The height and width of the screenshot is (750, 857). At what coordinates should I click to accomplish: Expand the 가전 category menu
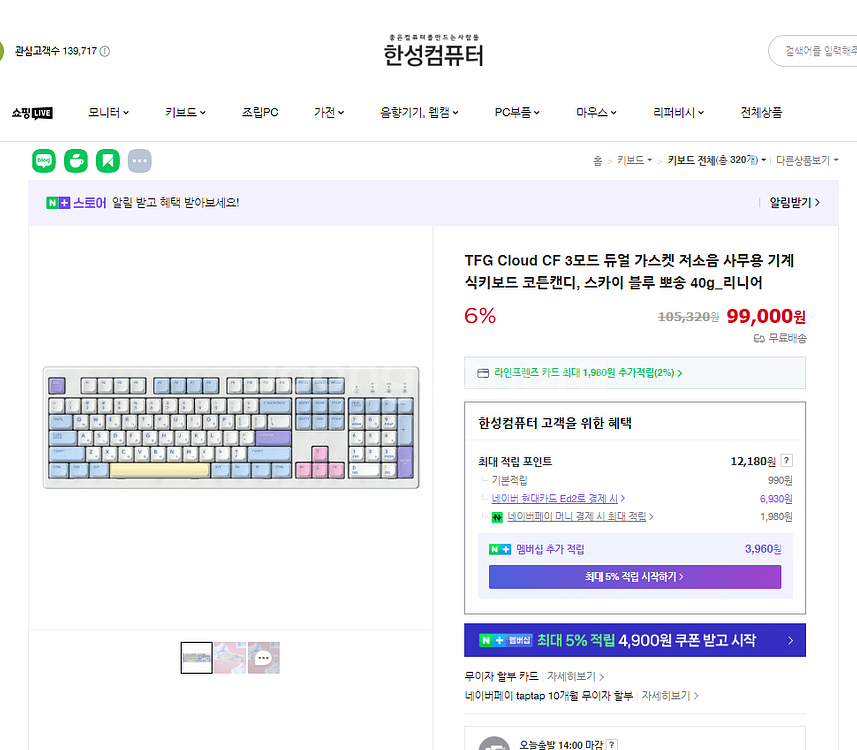(329, 113)
